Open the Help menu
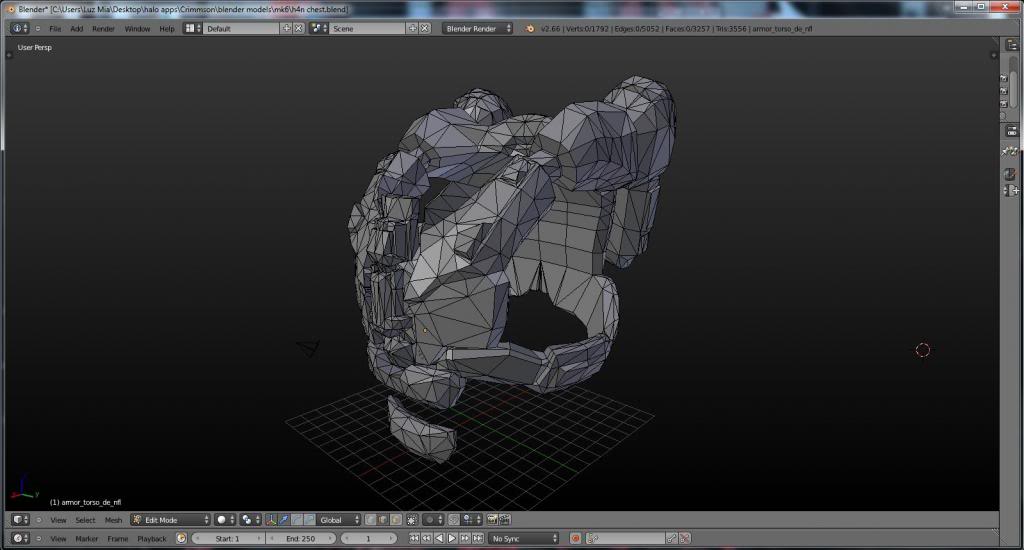 tap(167, 29)
